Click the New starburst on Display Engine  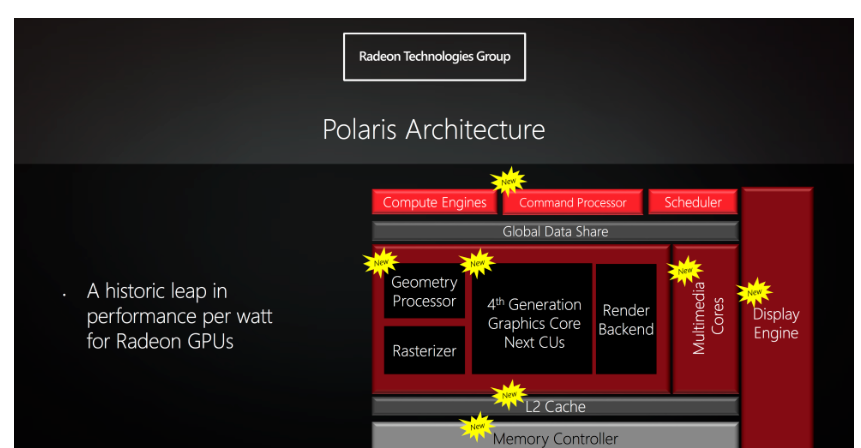(754, 292)
